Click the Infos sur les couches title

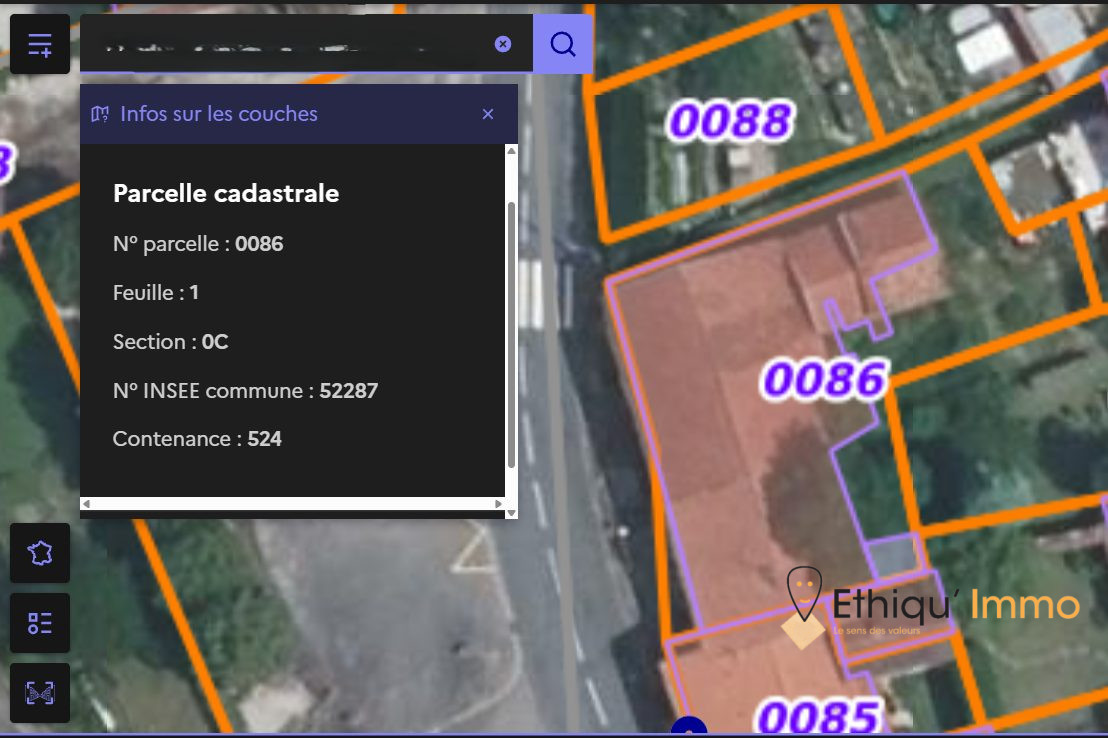219,114
